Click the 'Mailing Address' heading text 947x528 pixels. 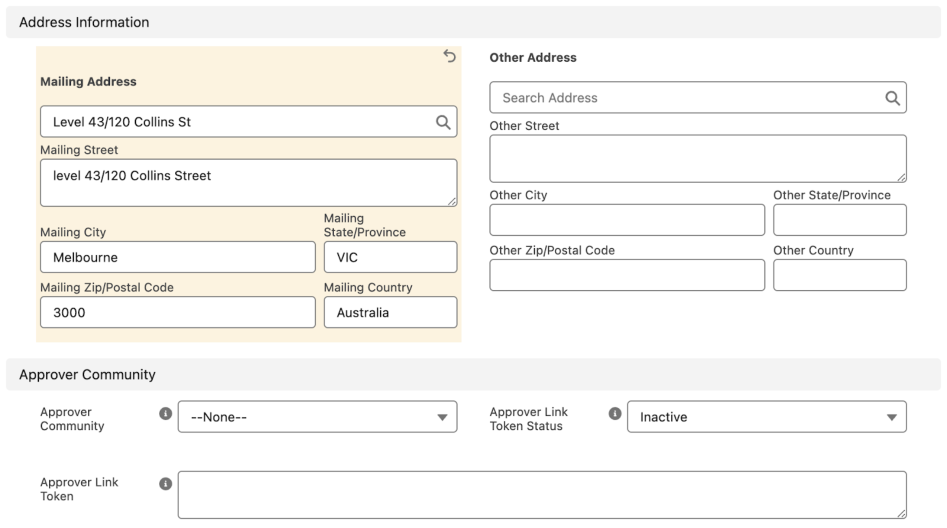(x=88, y=82)
